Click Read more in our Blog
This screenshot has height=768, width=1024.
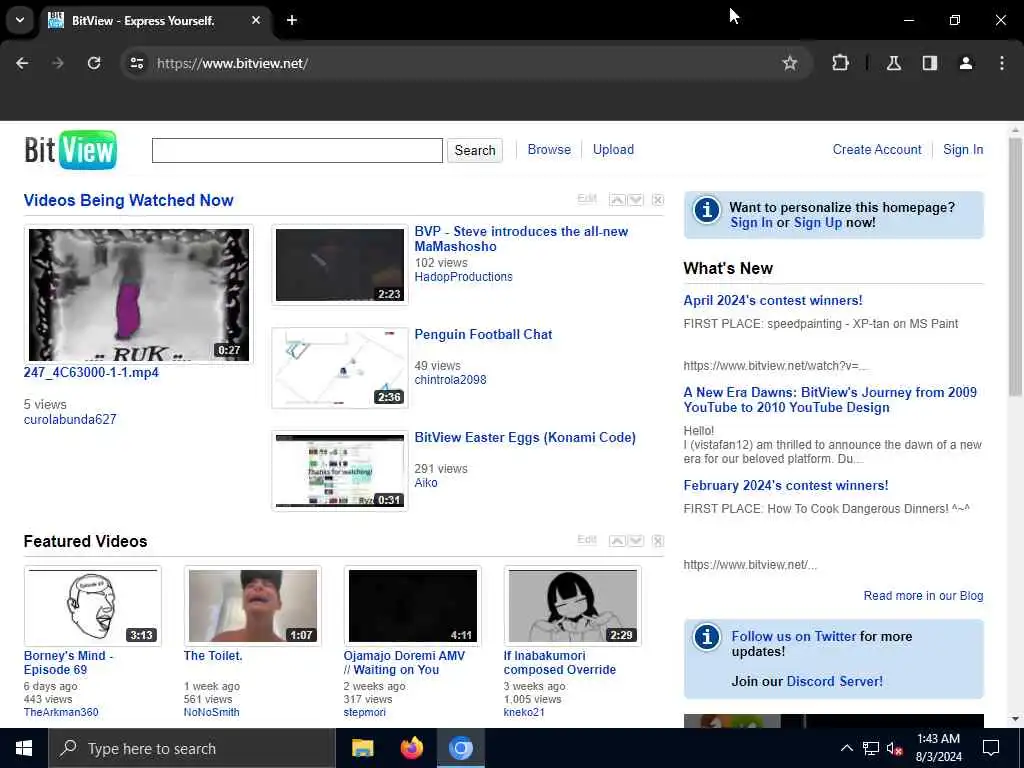pyautogui.click(x=923, y=596)
